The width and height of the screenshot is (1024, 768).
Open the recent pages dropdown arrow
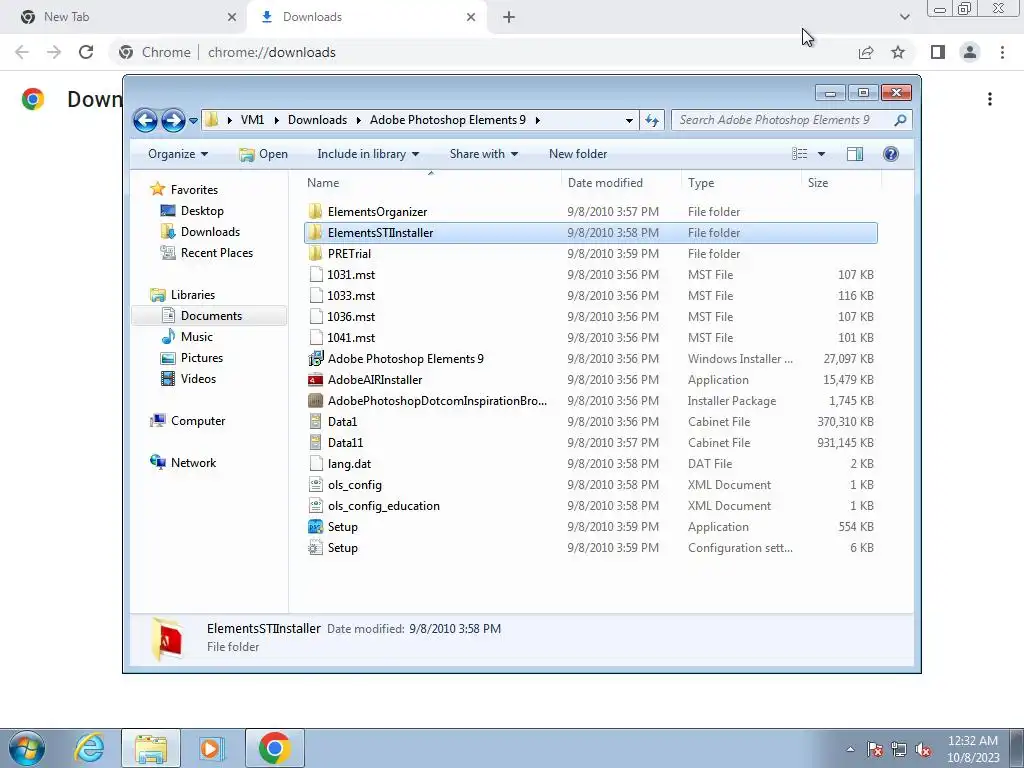point(193,121)
